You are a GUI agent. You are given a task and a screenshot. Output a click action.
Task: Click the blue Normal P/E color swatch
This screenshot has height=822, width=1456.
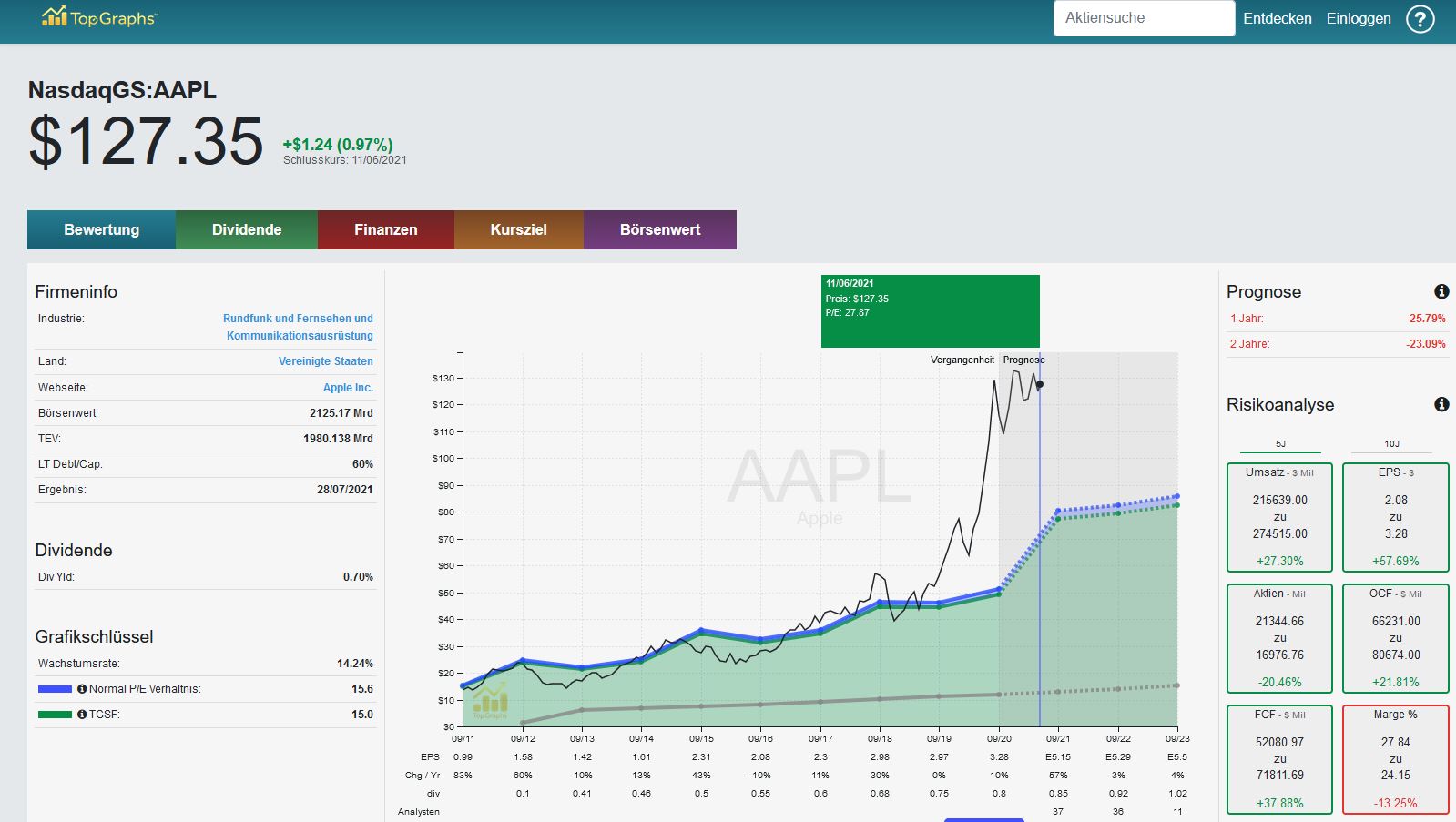(x=55, y=689)
